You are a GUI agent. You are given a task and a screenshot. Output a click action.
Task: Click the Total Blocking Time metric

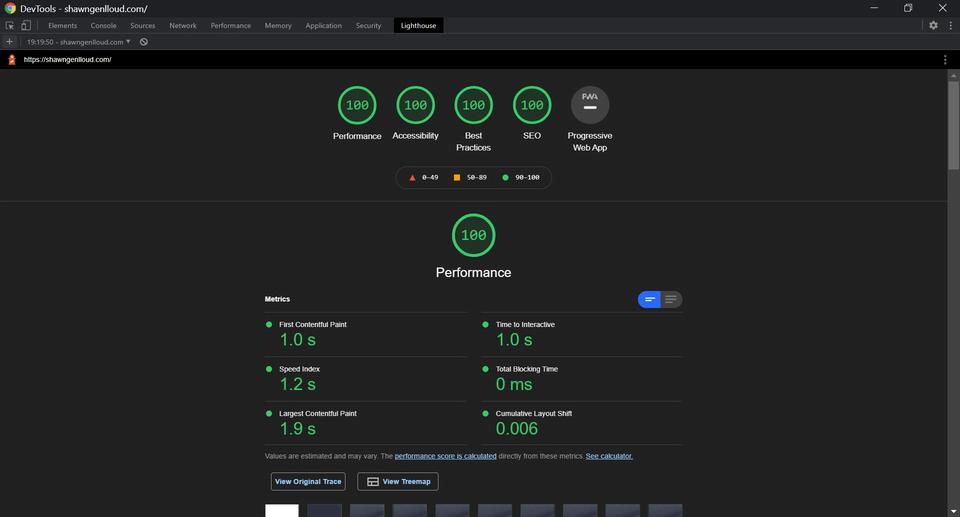(582, 379)
